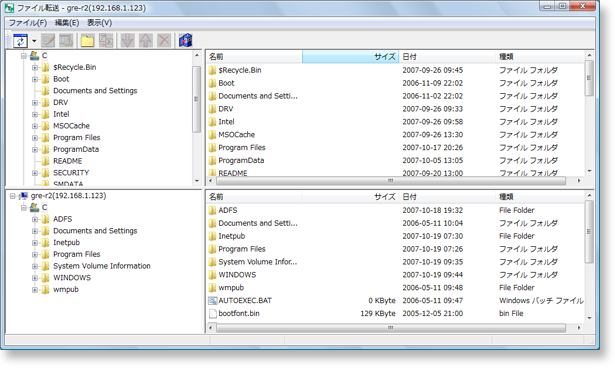Click the red X delete toolbar icon
Image resolution: width=615 pixels, height=375 pixels.
pyautogui.click(x=164, y=40)
